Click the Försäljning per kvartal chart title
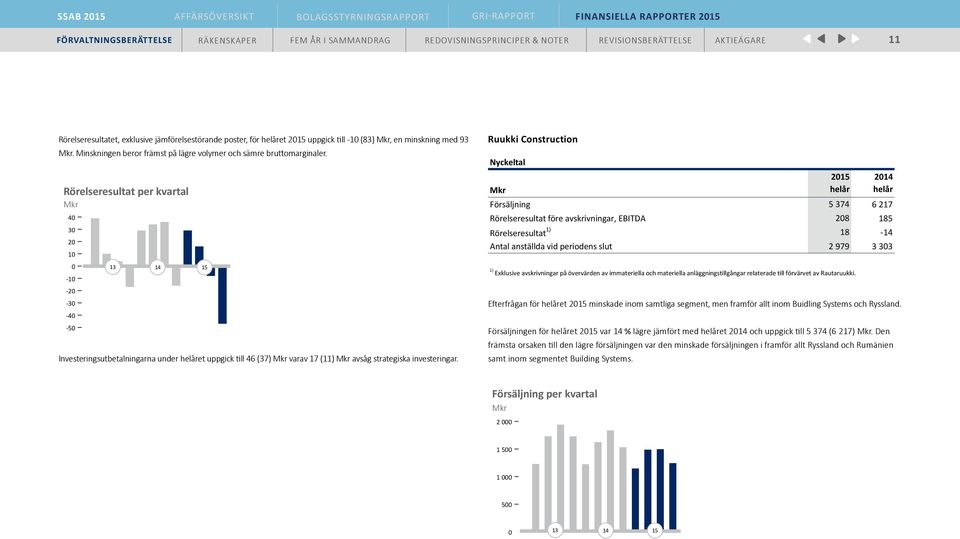960x539 pixels. [x=544, y=394]
